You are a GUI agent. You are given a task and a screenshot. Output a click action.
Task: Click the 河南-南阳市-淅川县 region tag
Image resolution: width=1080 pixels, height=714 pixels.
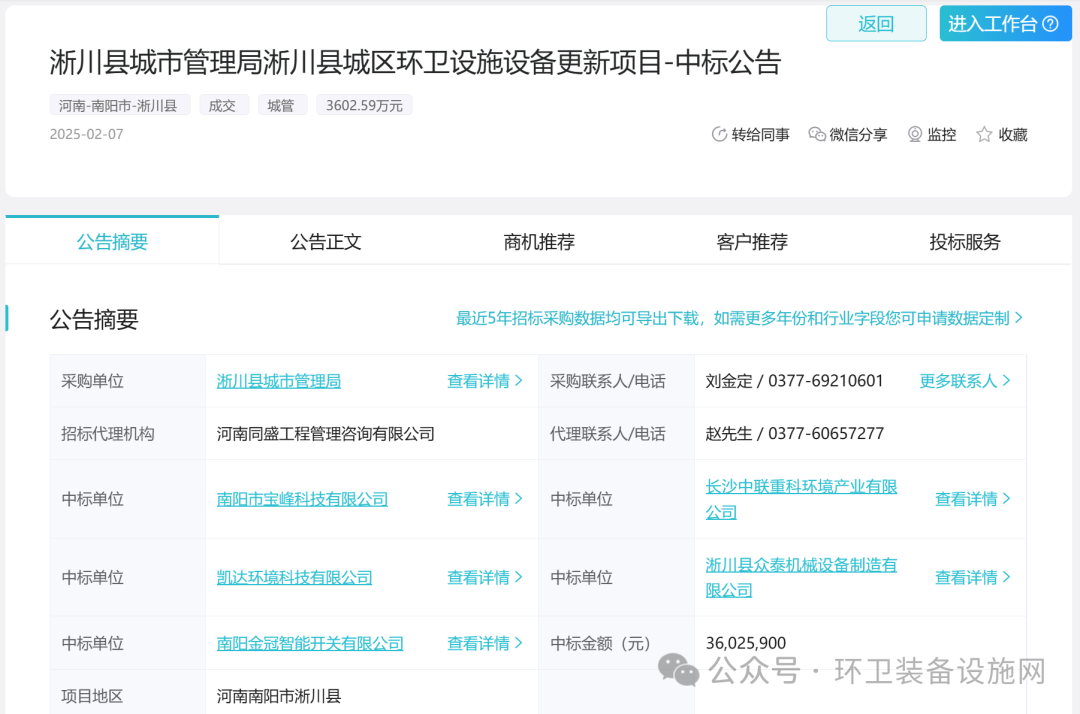click(x=119, y=105)
